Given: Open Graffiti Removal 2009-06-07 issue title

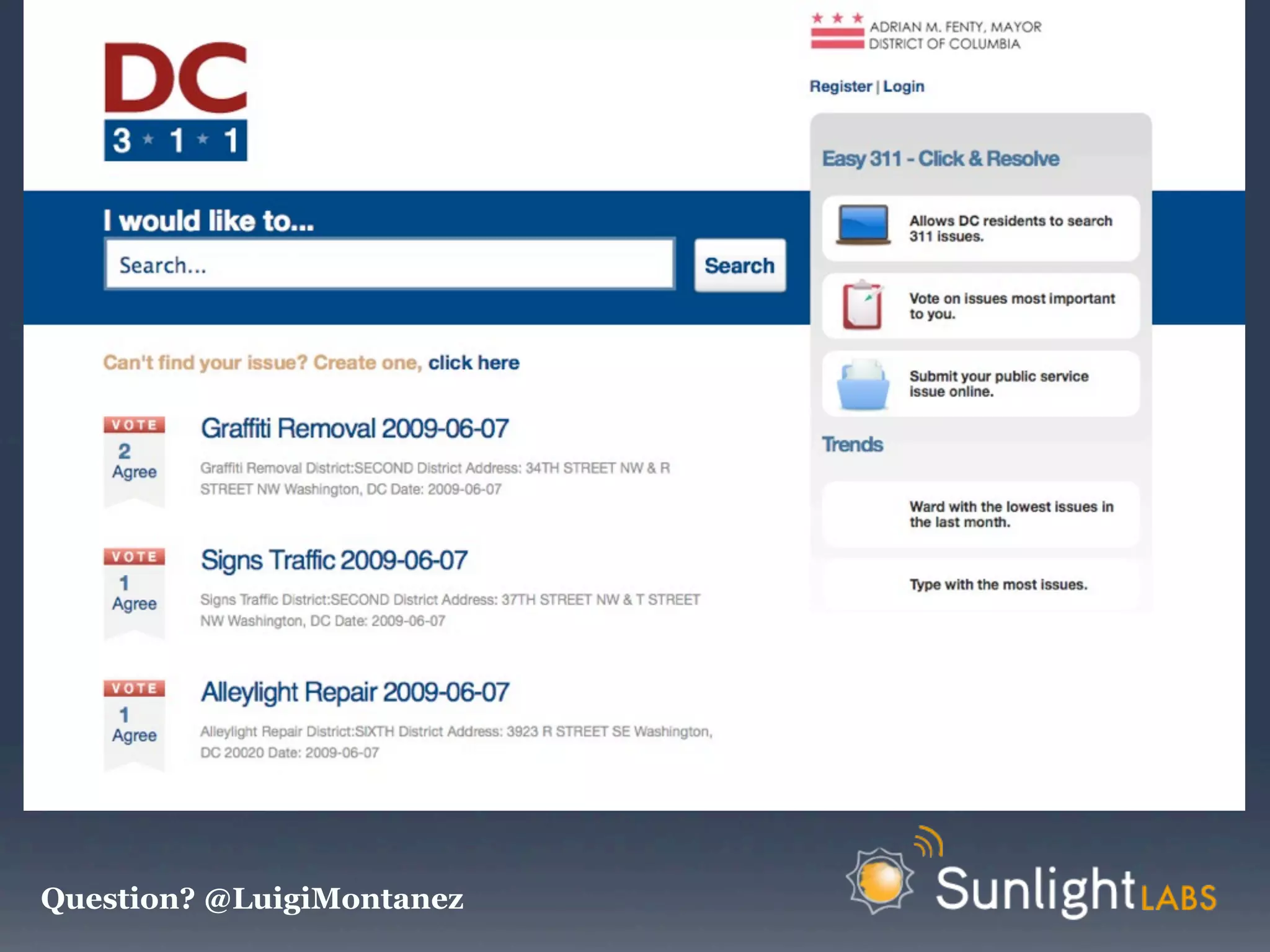Looking at the screenshot, I should coord(355,429).
